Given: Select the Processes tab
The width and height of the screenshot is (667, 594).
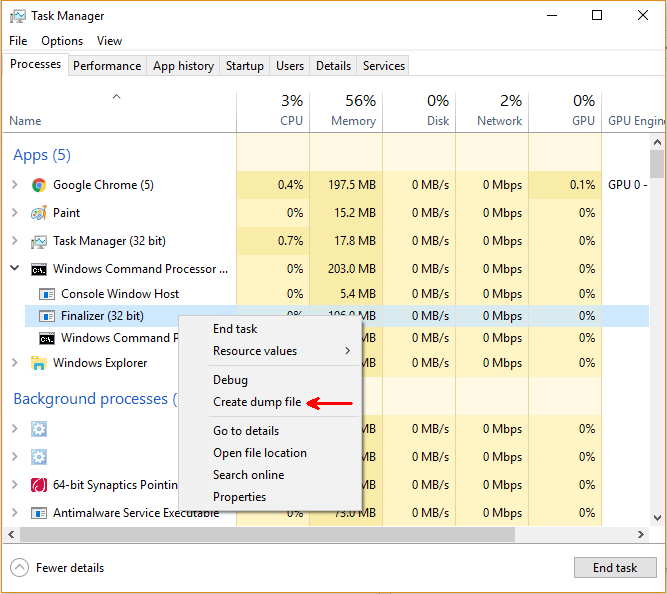Looking at the screenshot, I should 36,64.
